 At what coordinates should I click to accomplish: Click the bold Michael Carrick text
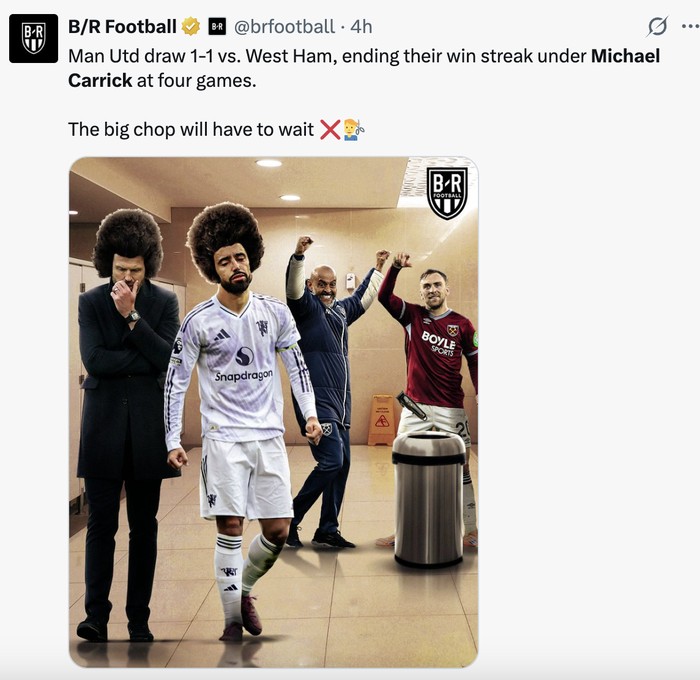tap(364, 68)
